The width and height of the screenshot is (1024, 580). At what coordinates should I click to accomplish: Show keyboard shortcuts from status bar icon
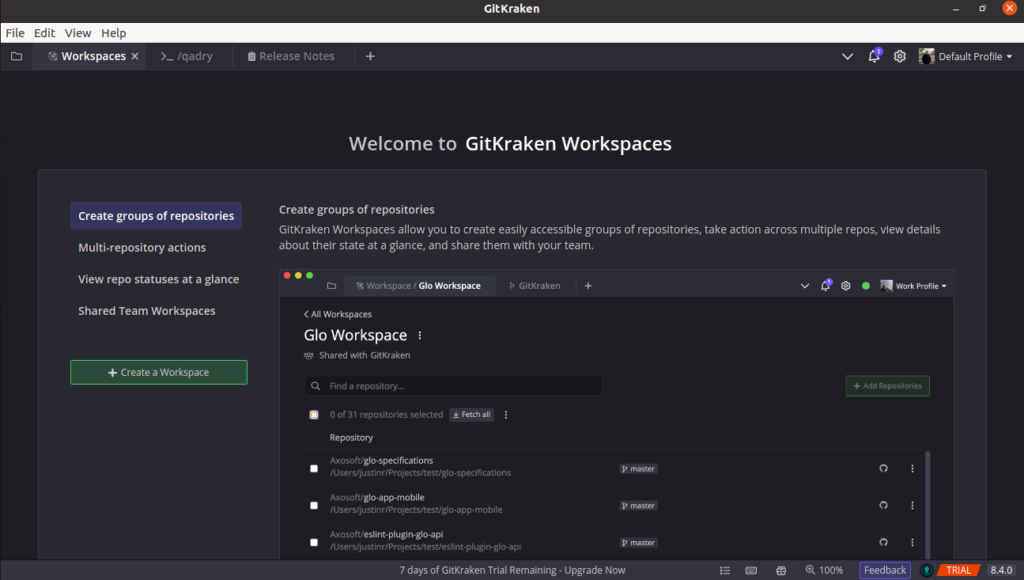(751, 570)
